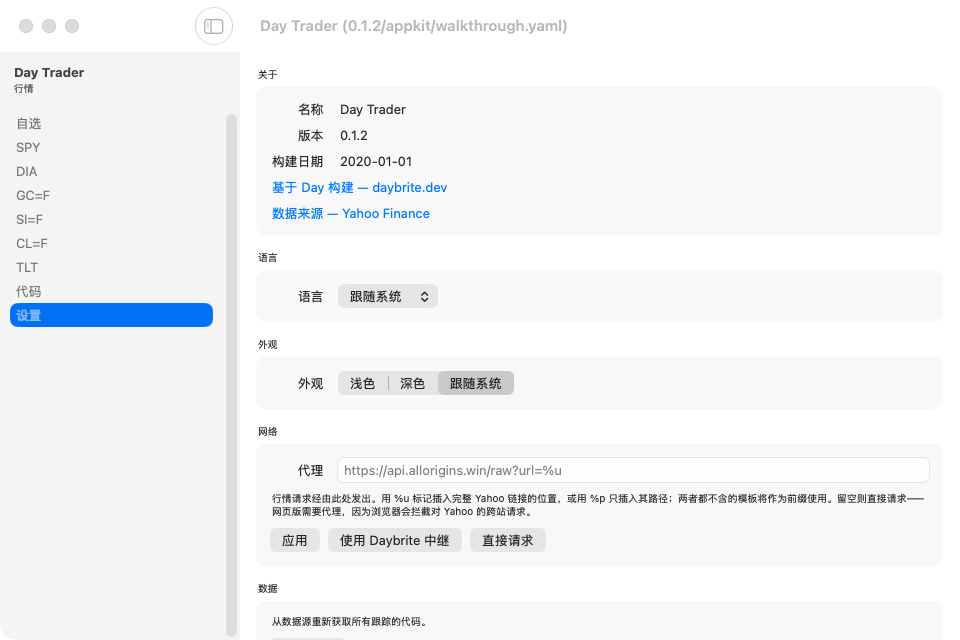Click the sidebar vertical scrollbar
Screen dimensions: 960x640
pyautogui.click(x=231, y=375)
